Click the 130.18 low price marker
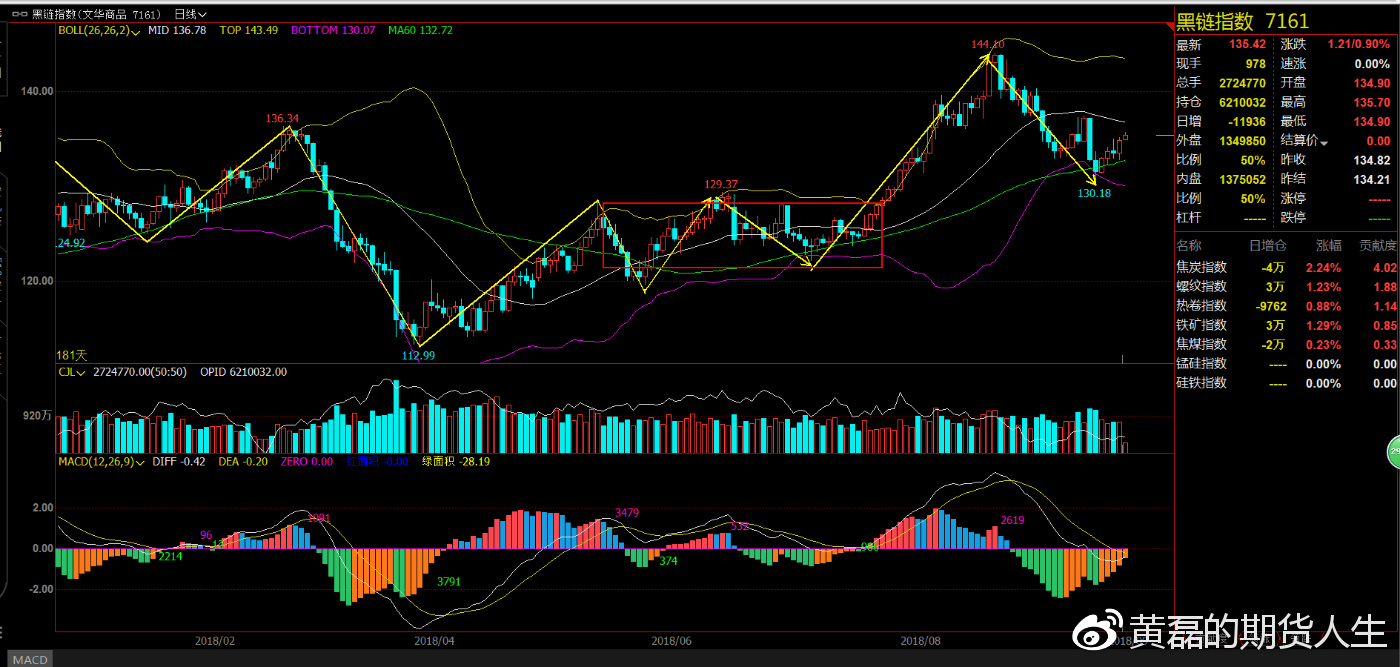 click(x=1095, y=192)
